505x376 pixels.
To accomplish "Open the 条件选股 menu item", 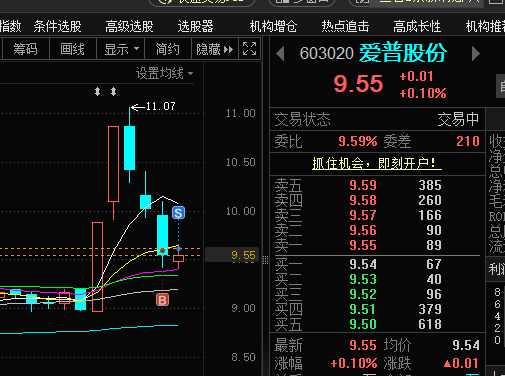I will (x=57, y=26).
